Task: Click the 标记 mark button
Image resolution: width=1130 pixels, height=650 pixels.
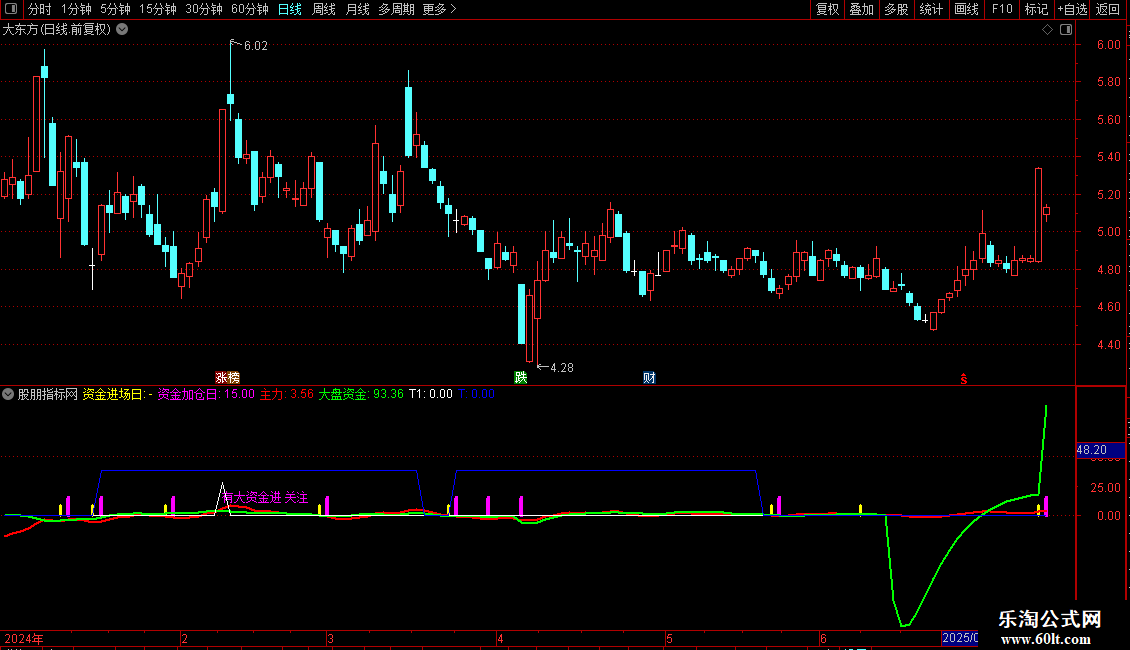Action: click(1036, 9)
